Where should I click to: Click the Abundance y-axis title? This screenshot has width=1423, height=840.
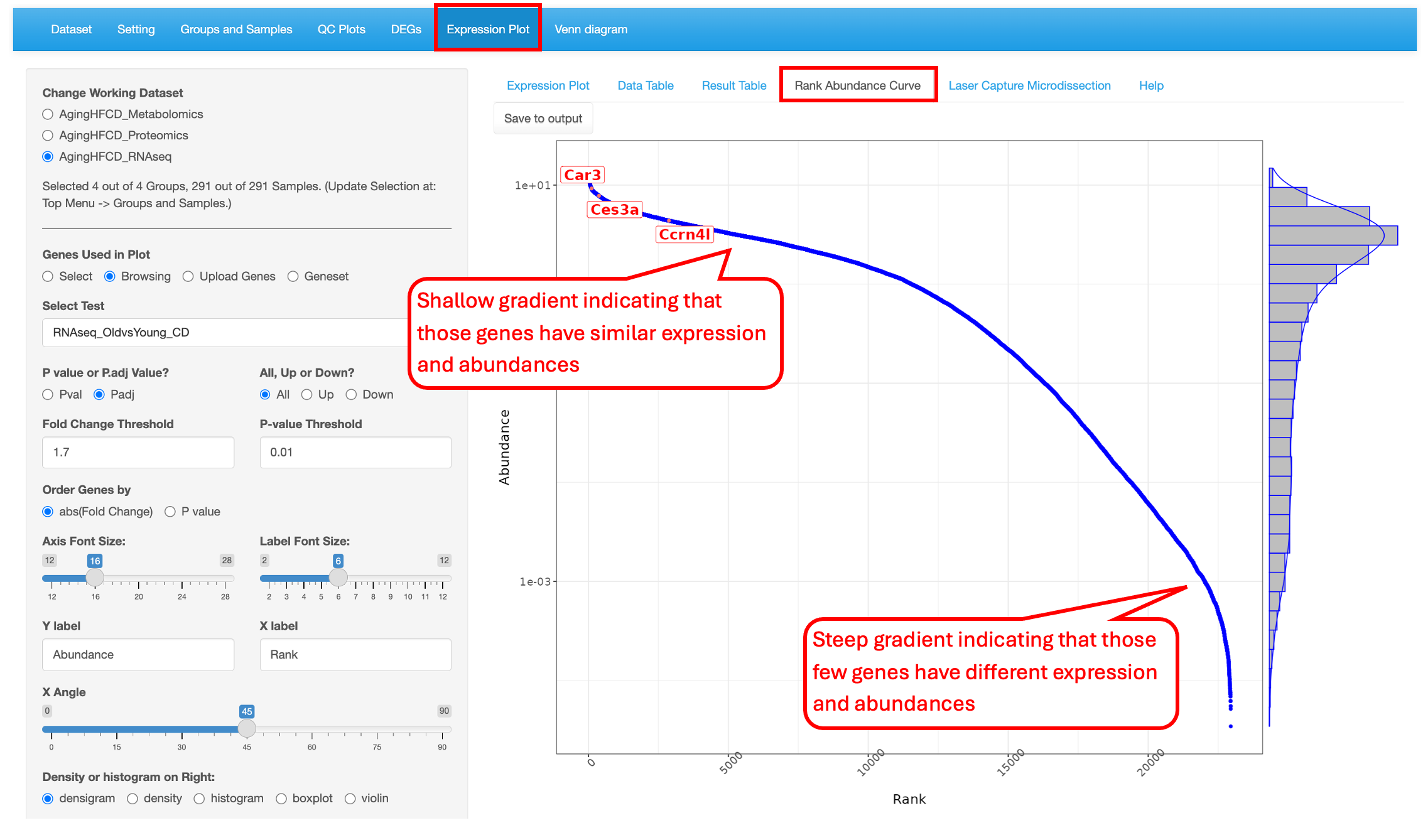504,447
